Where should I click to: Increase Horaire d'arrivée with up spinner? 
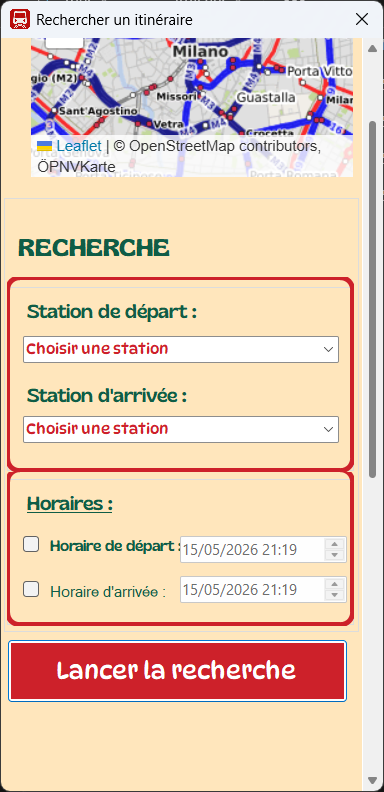(334, 584)
